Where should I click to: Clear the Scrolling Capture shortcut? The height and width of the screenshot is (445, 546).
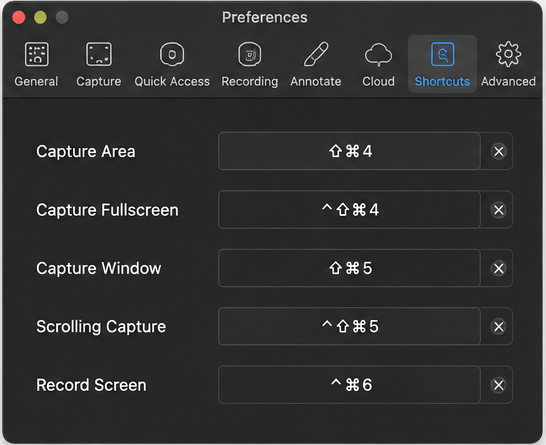tap(498, 327)
